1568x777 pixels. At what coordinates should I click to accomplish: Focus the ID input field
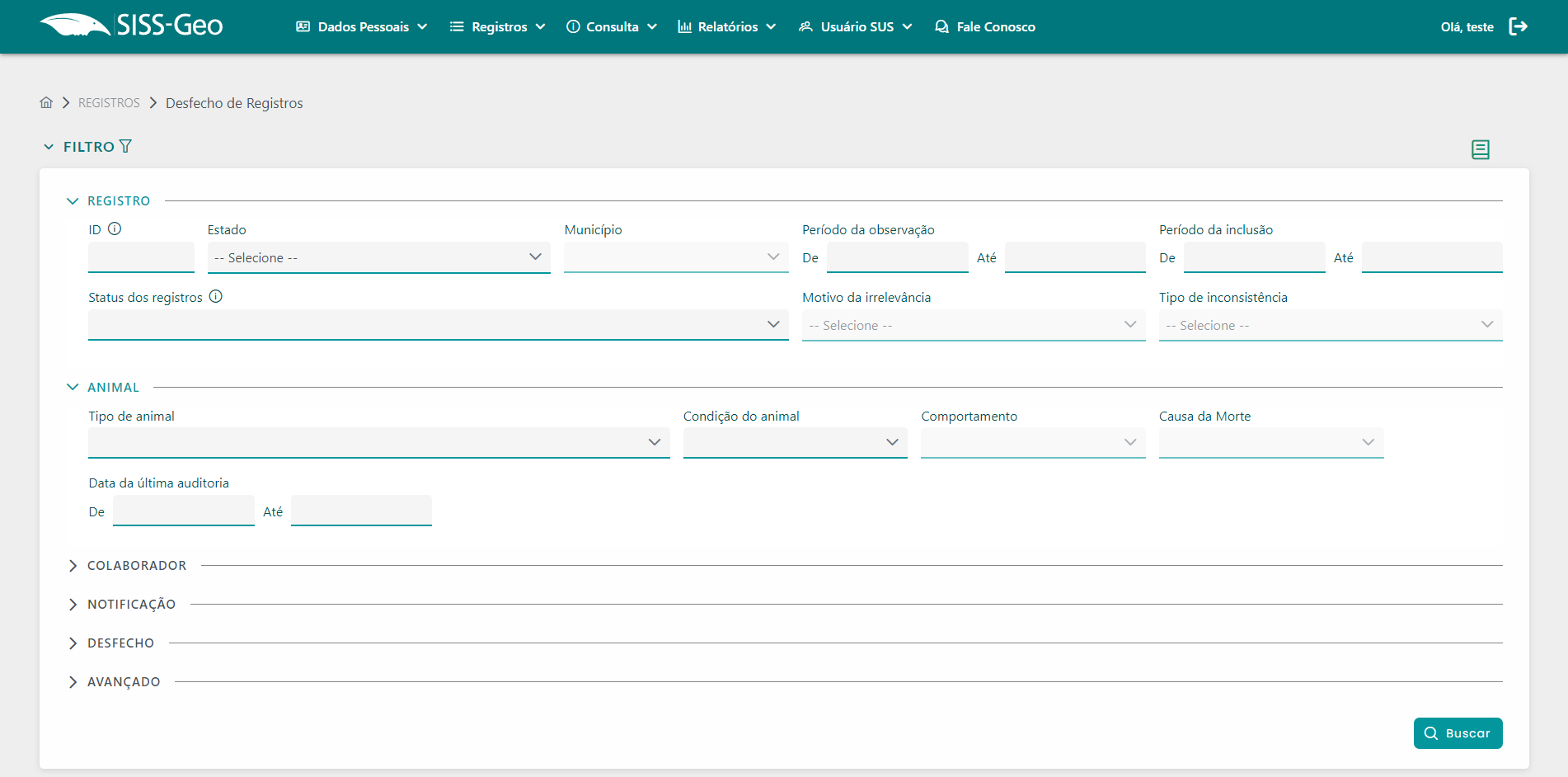[141, 257]
